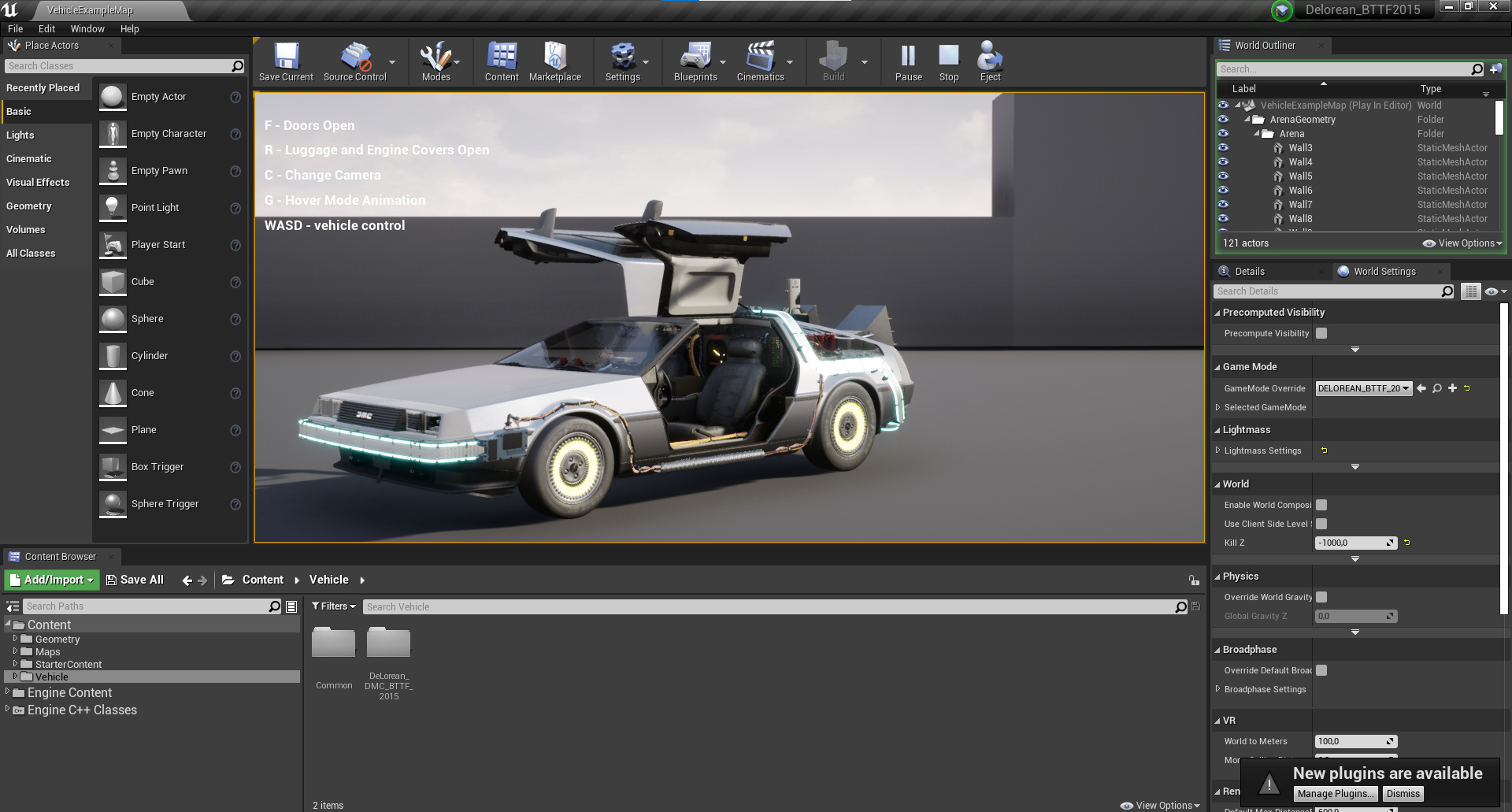Toggle visibility of ArenaGeometry folder

click(1223, 119)
